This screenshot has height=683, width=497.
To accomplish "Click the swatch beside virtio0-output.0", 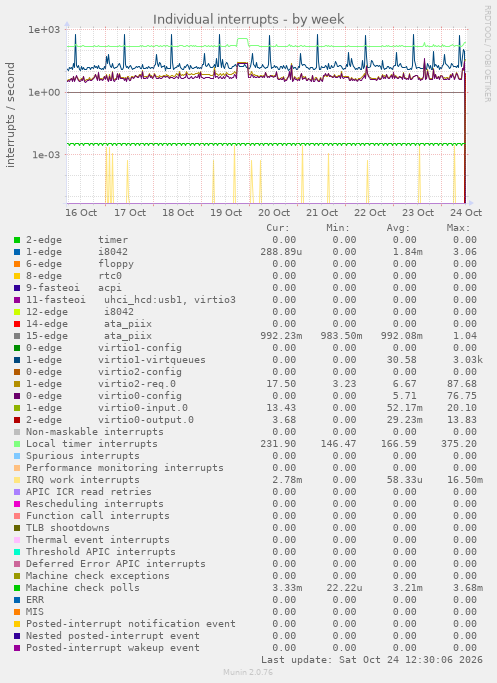I will click(x=17, y=420).
